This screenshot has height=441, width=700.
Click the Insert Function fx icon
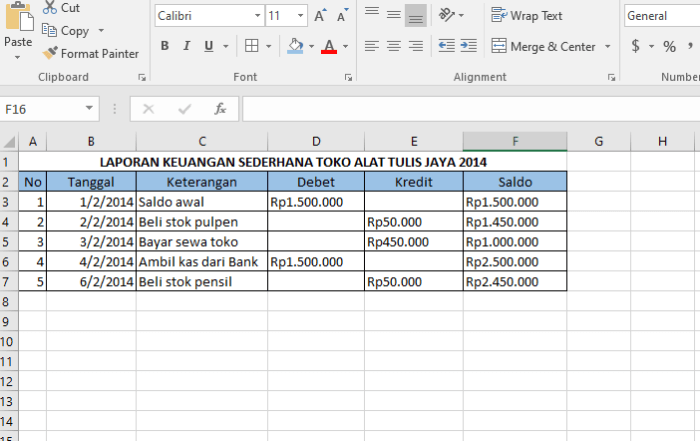220,109
